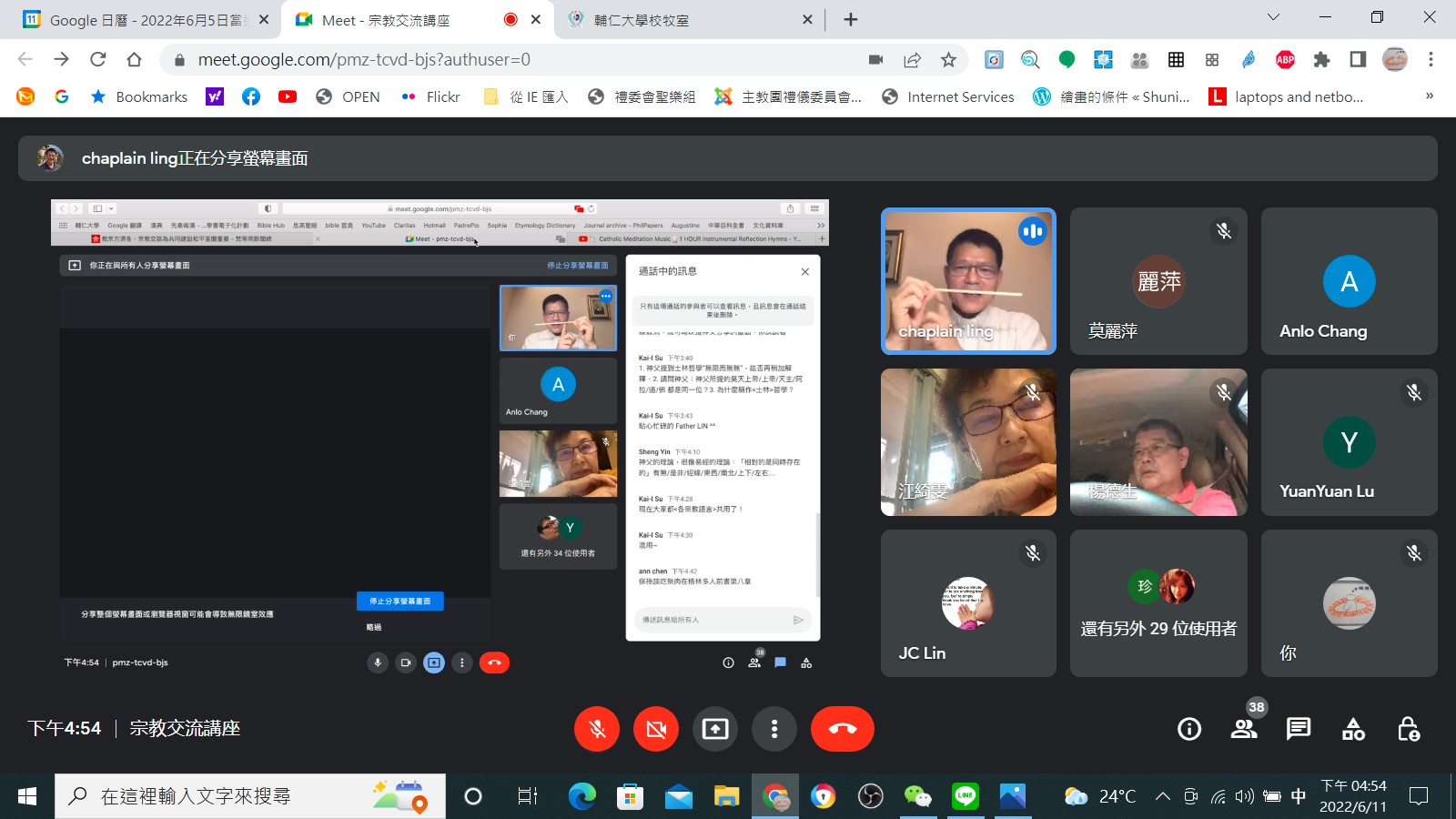Open the in-call chat messages icon
1456x819 pixels.
point(1299,729)
